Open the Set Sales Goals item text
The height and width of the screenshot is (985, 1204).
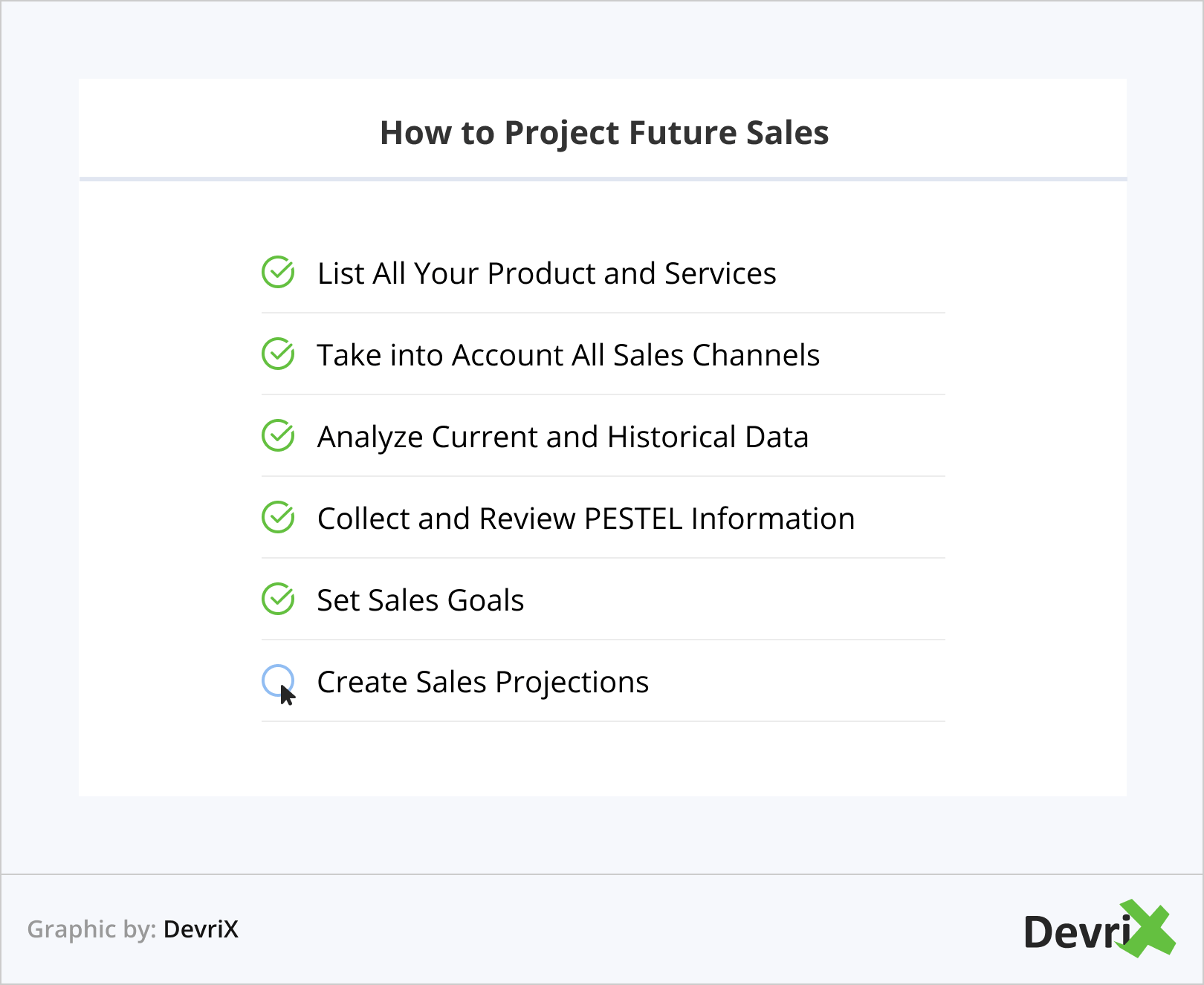tap(421, 600)
